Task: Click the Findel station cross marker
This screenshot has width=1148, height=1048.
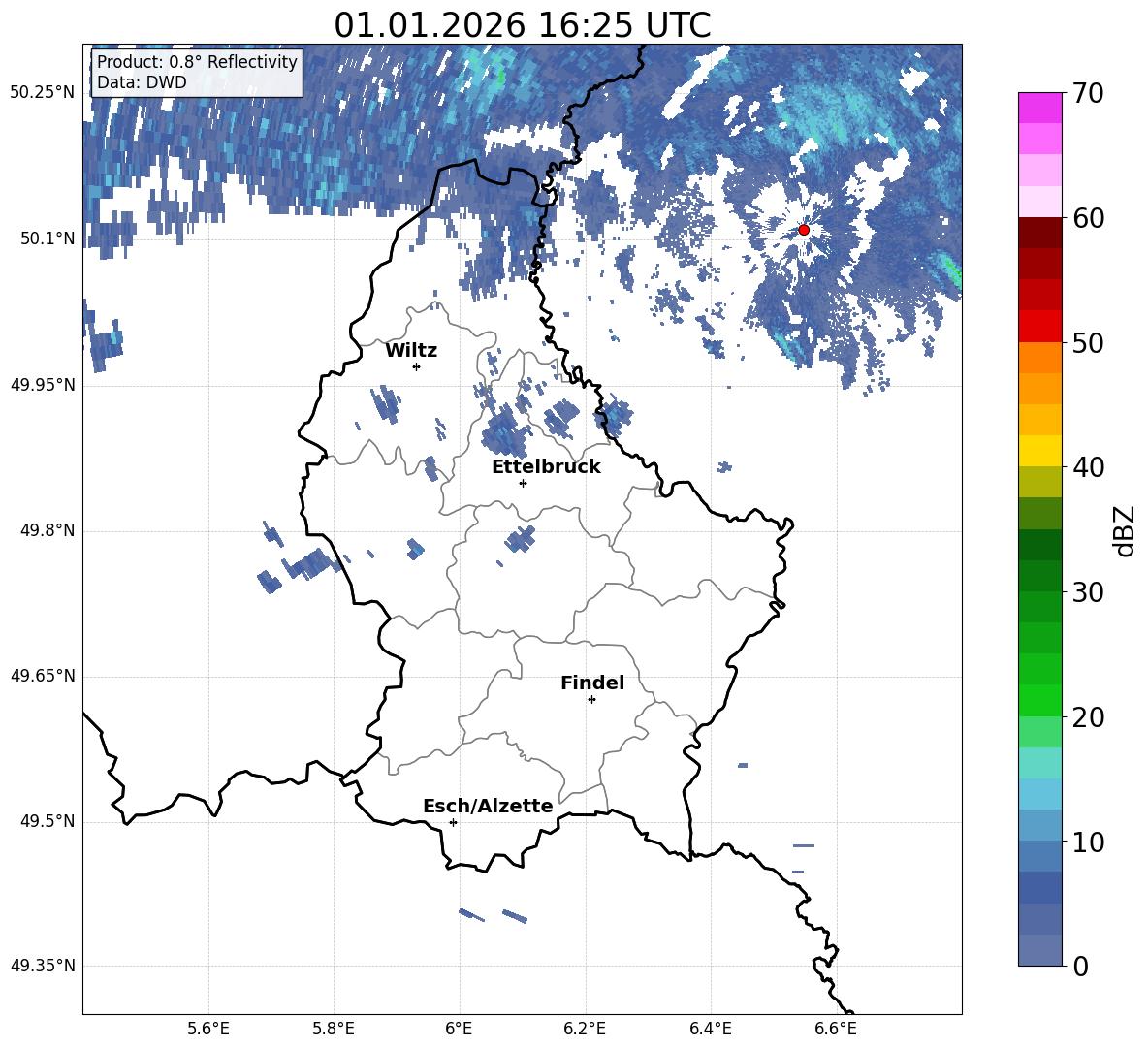Action: click(591, 700)
